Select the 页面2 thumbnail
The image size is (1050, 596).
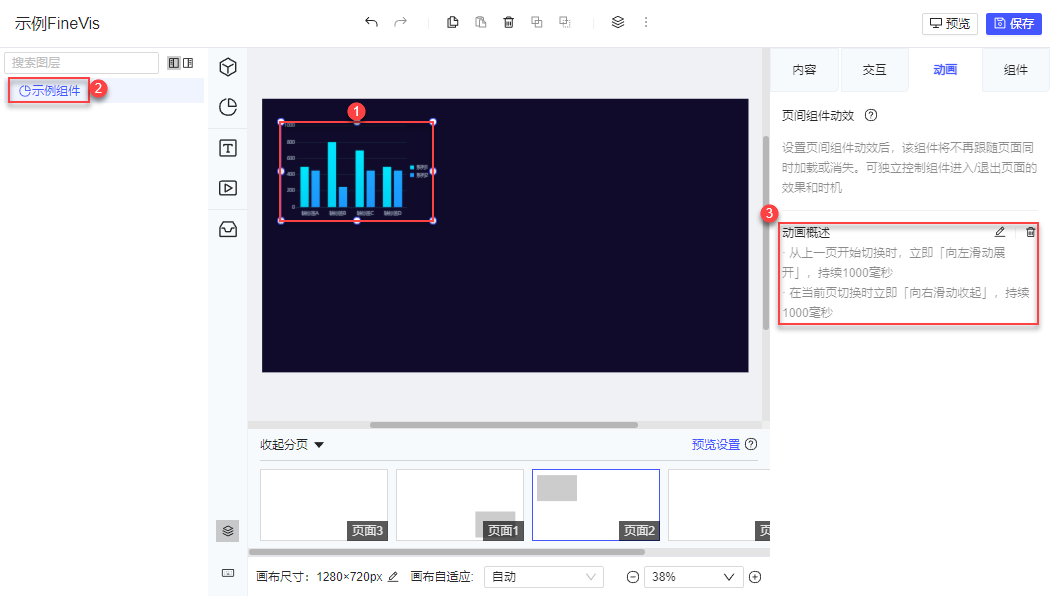(x=596, y=505)
